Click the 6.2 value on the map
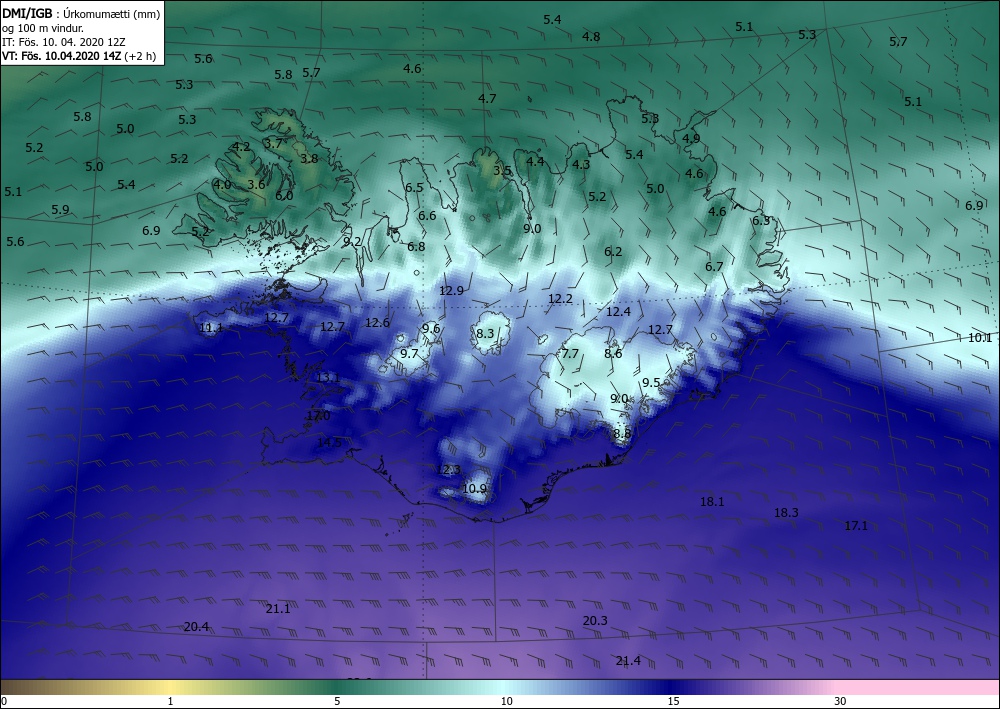 pos(614,252)
